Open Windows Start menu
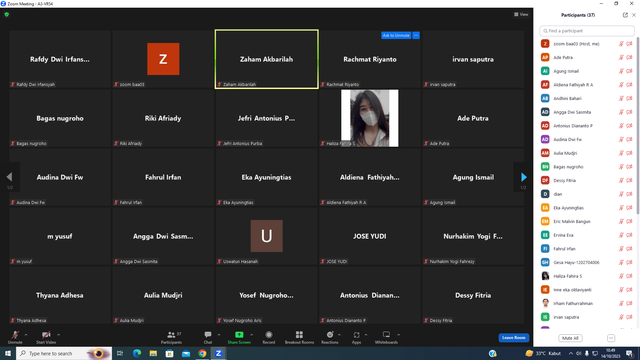 (8, 353)
